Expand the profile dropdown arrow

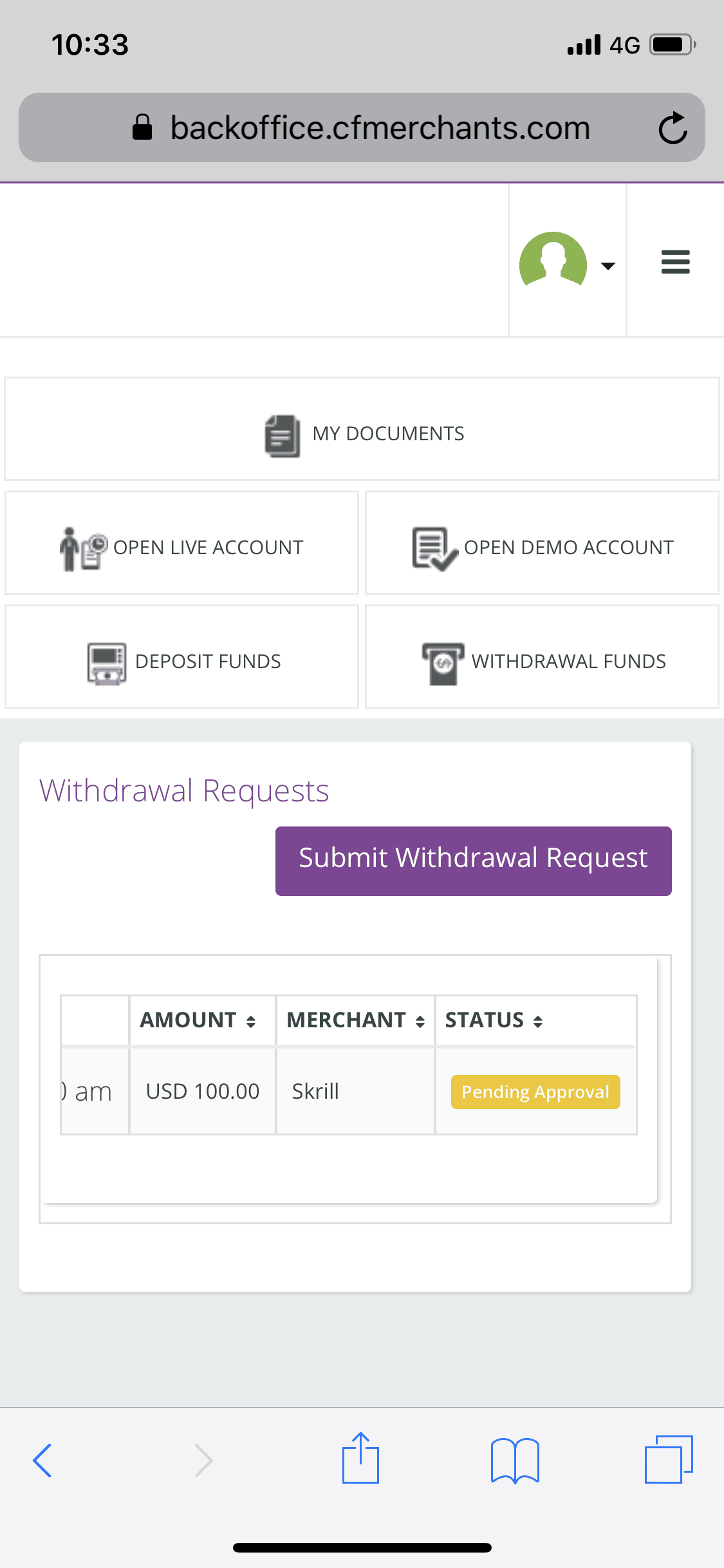[x=608, y=265]
